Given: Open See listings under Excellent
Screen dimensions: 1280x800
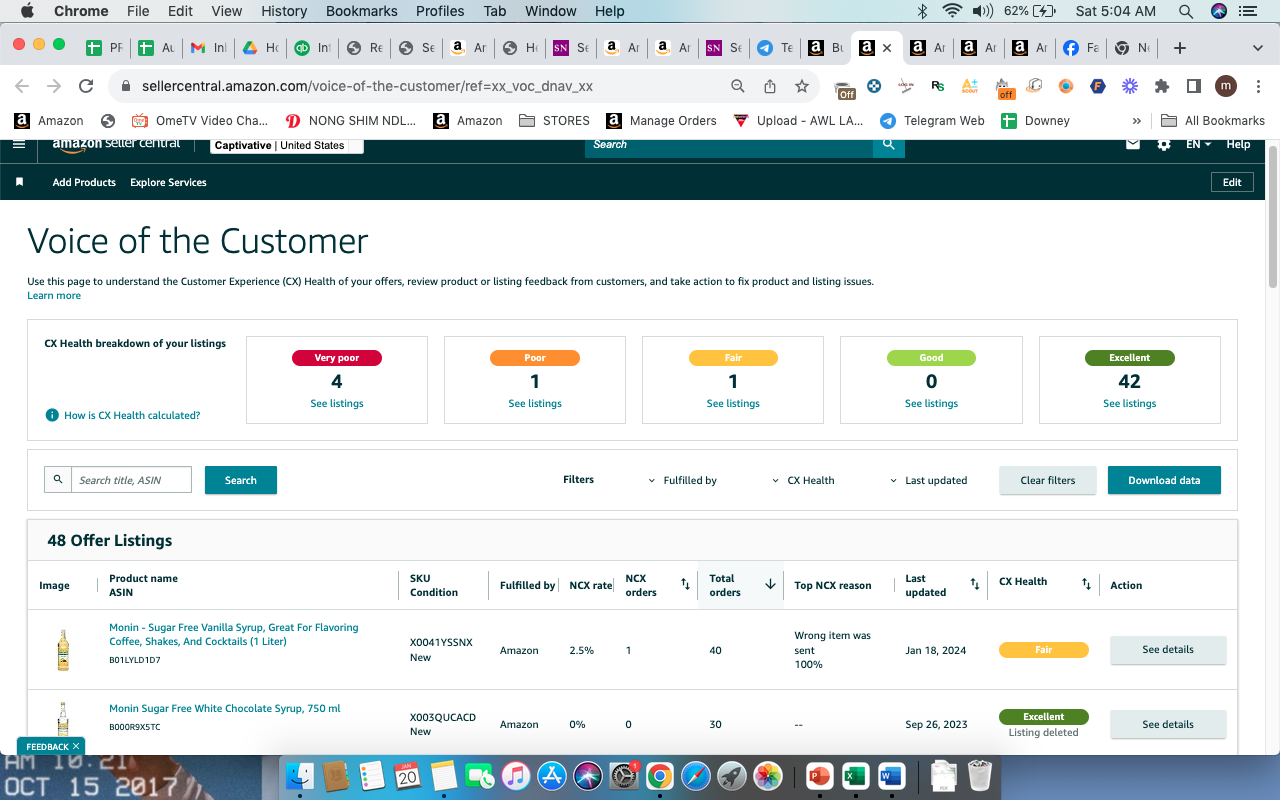Looking at the screenshot, I should (1130, 404).
